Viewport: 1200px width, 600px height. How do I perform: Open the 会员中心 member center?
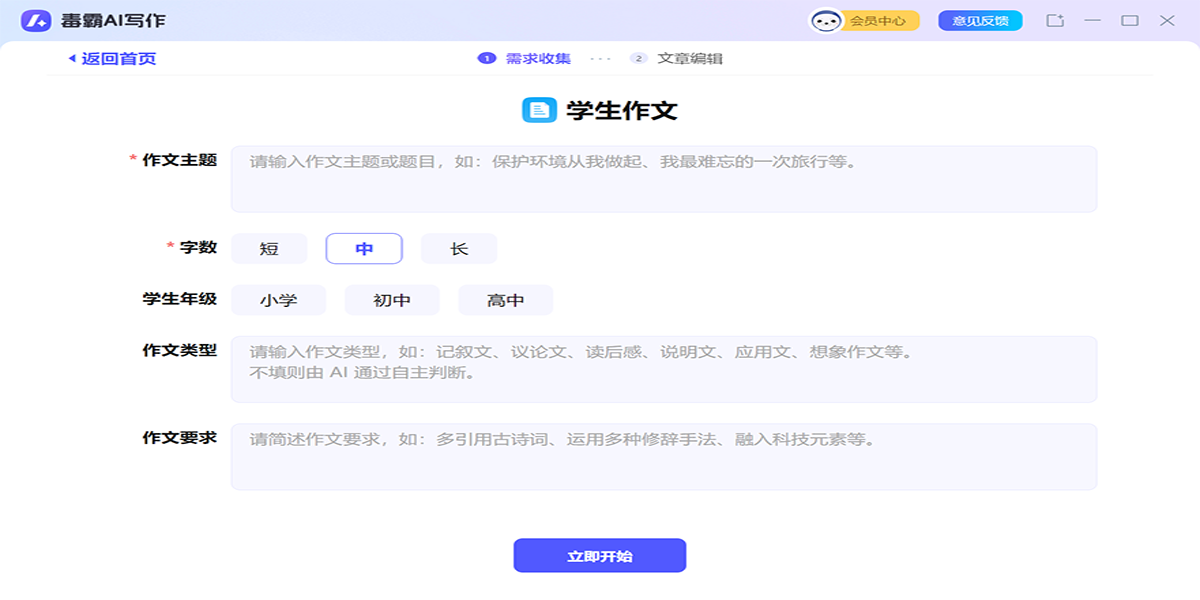point(877,21)
